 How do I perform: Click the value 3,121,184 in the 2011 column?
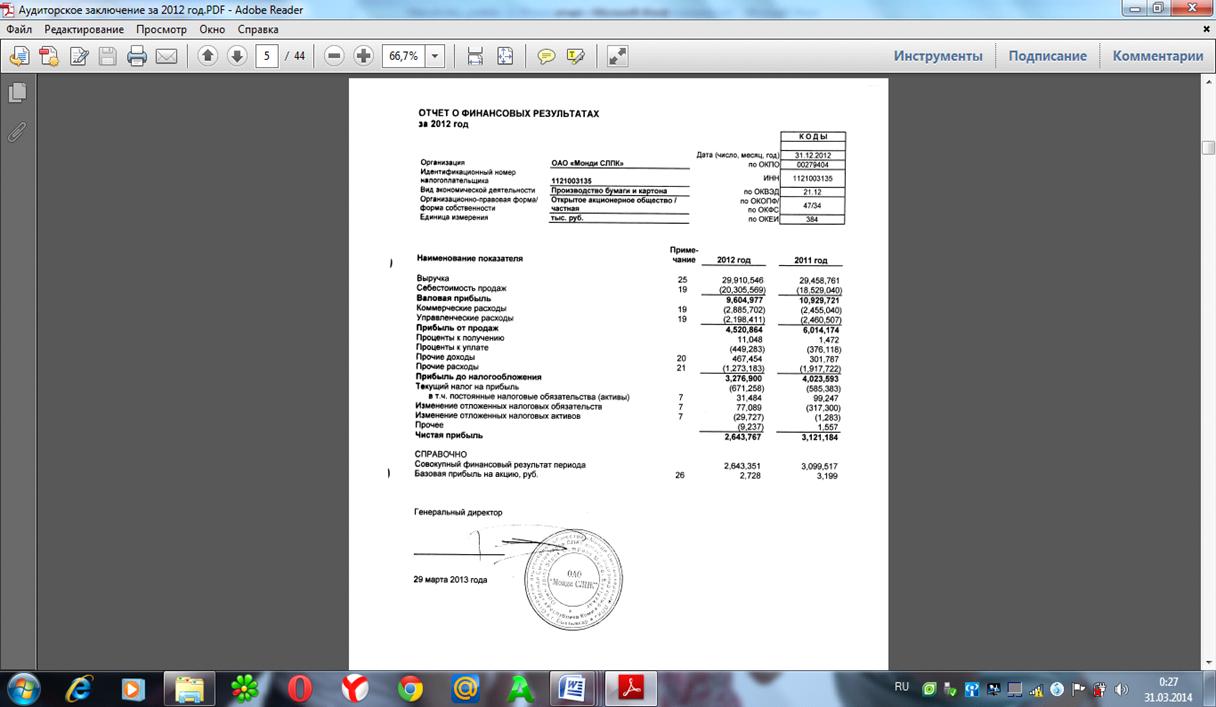(x=819, y=437)
